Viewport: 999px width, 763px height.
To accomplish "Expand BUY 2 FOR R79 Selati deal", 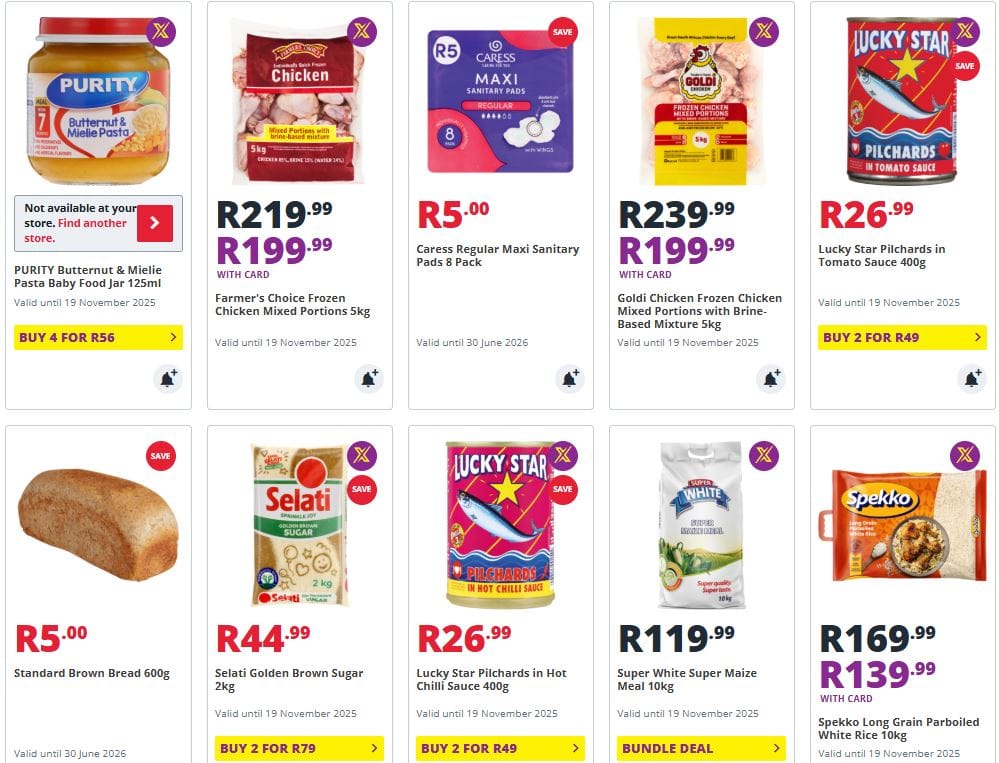I will point(299,748).
